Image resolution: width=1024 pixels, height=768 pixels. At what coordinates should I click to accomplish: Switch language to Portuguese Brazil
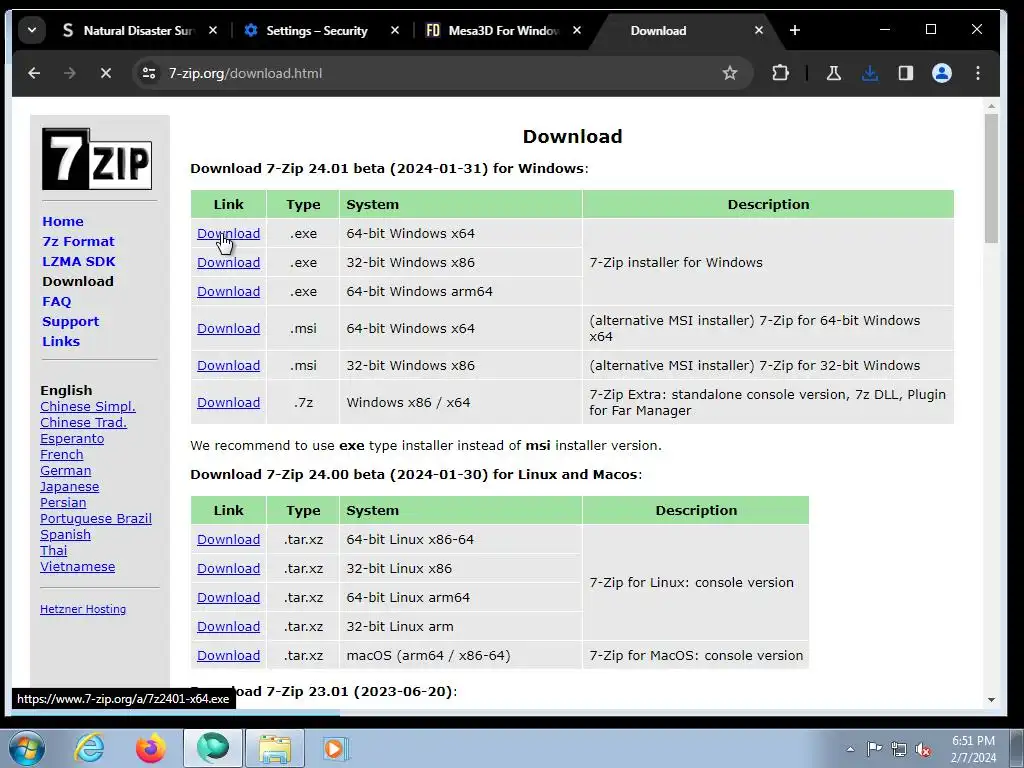[95, 519]
